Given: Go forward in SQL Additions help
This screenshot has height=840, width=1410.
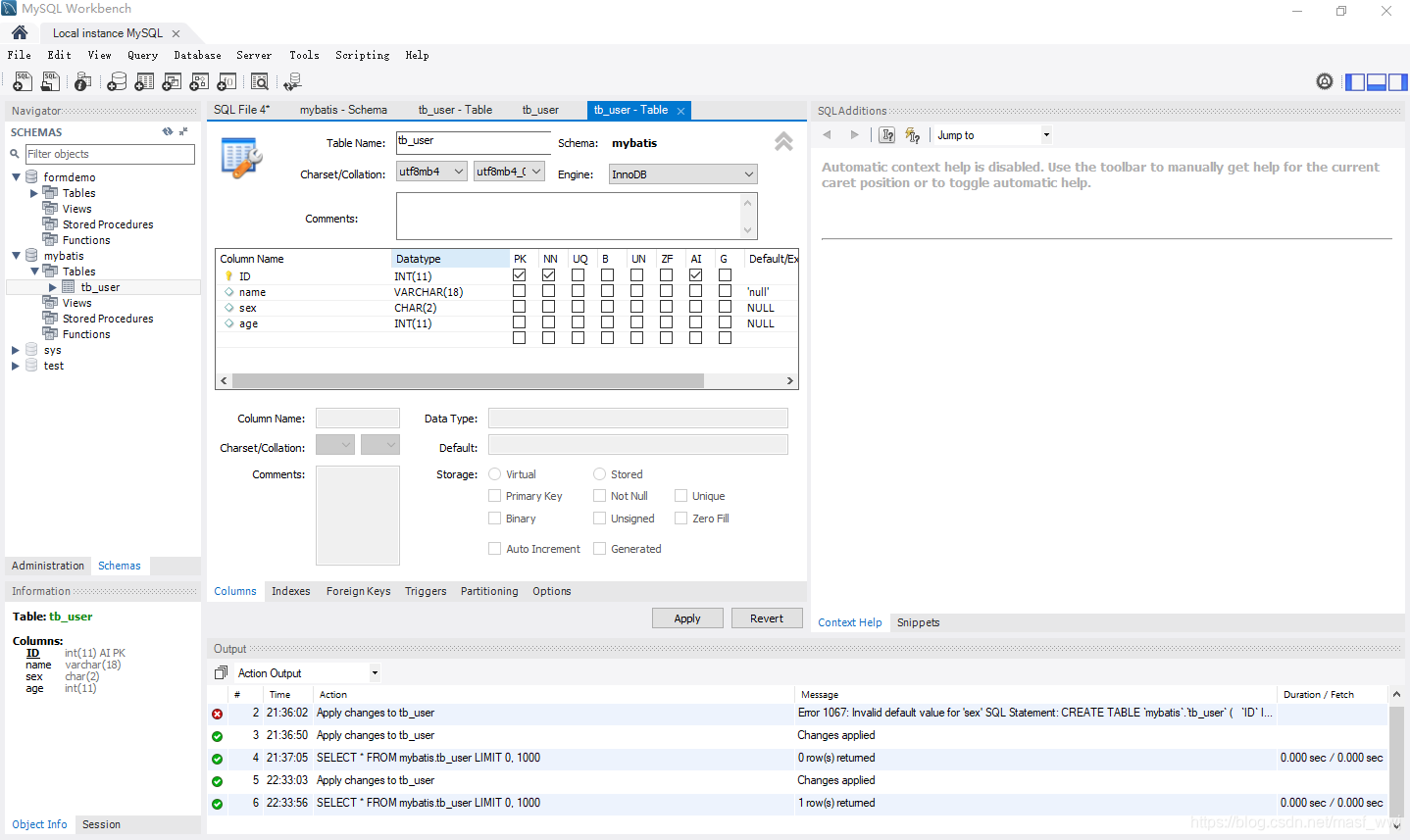Looking at the screenshot, I should [x=854, y=135].
